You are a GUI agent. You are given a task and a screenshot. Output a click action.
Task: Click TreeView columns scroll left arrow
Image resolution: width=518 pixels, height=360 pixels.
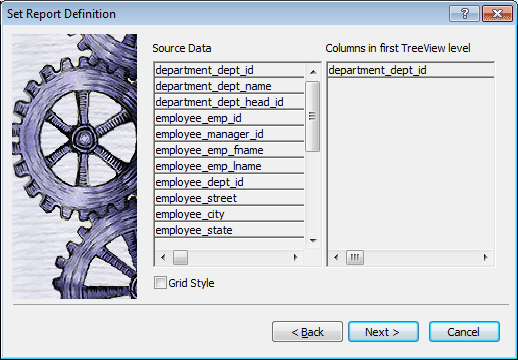[x=336, y=257]
